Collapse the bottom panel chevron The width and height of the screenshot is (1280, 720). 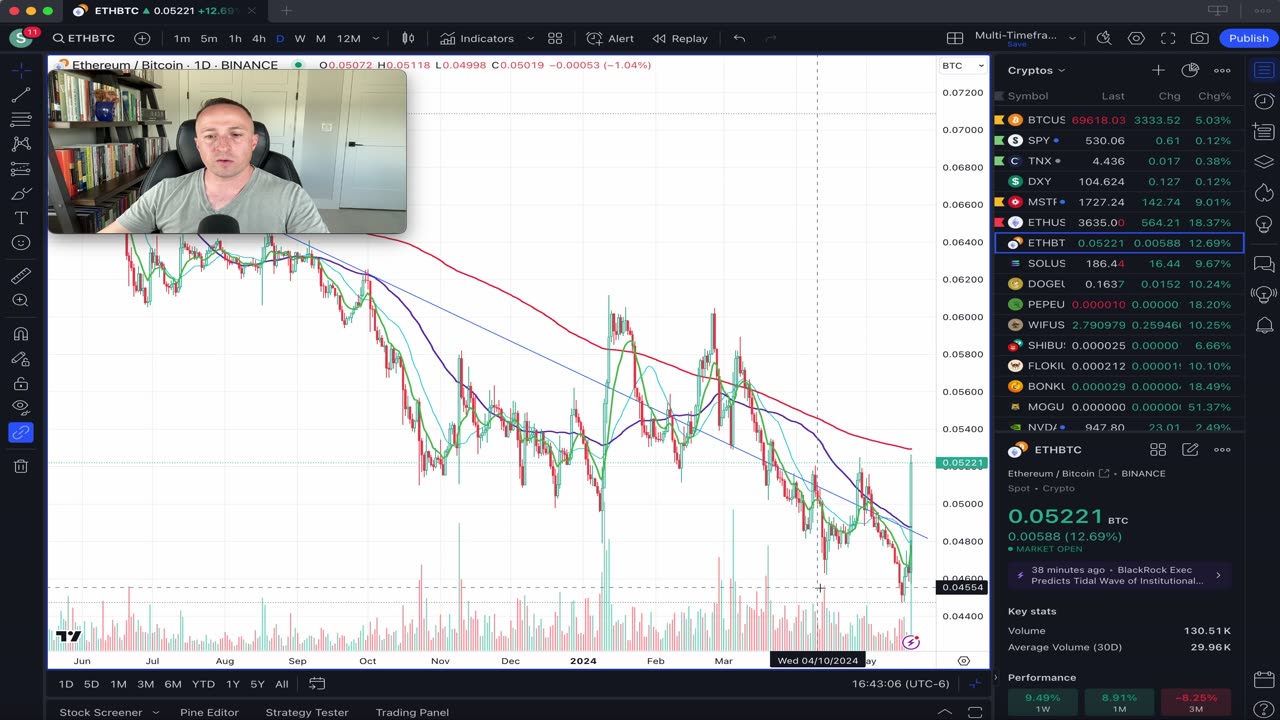(x=944, y=712)
